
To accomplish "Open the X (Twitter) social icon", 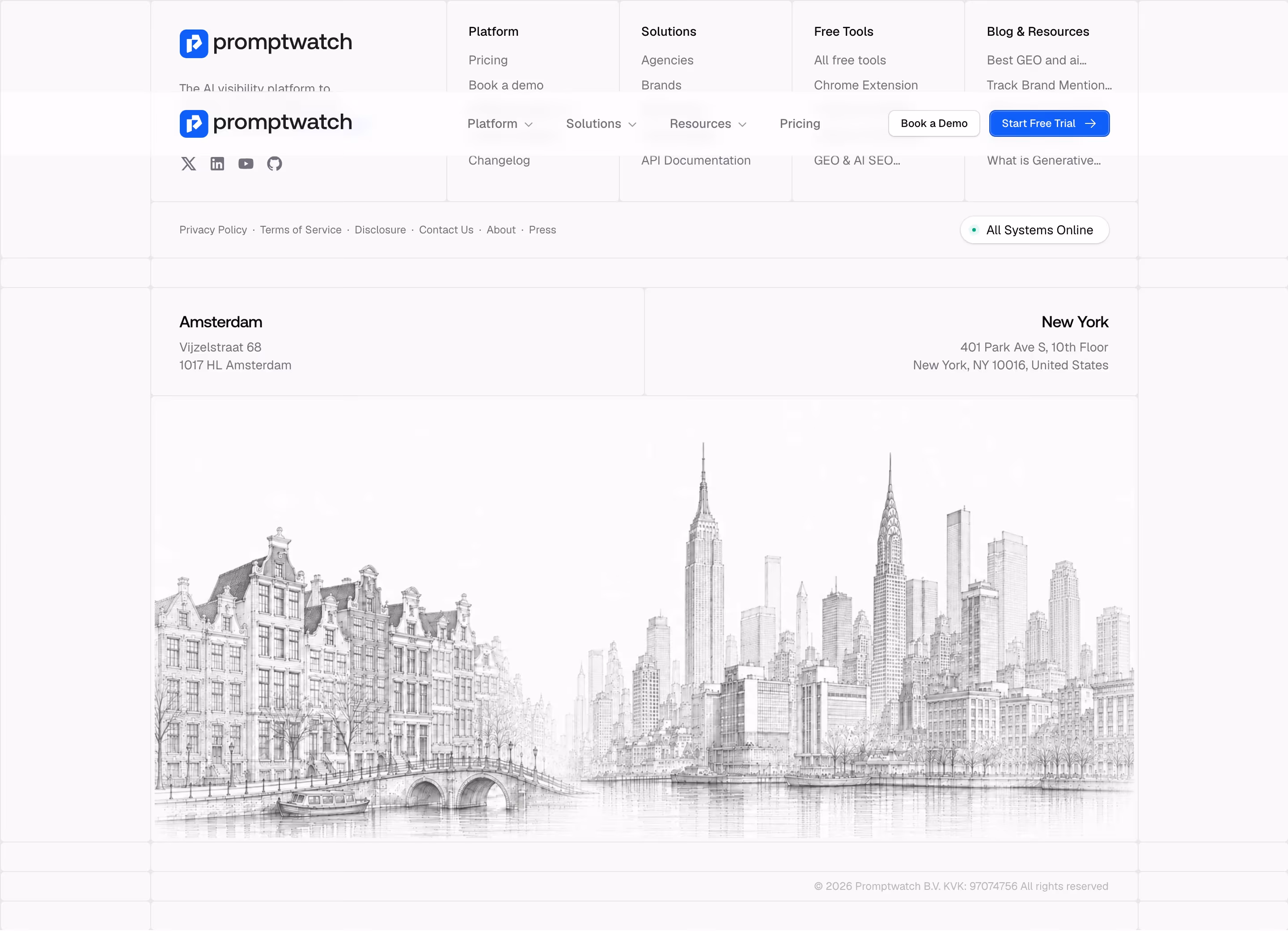I will pos(189,164).
